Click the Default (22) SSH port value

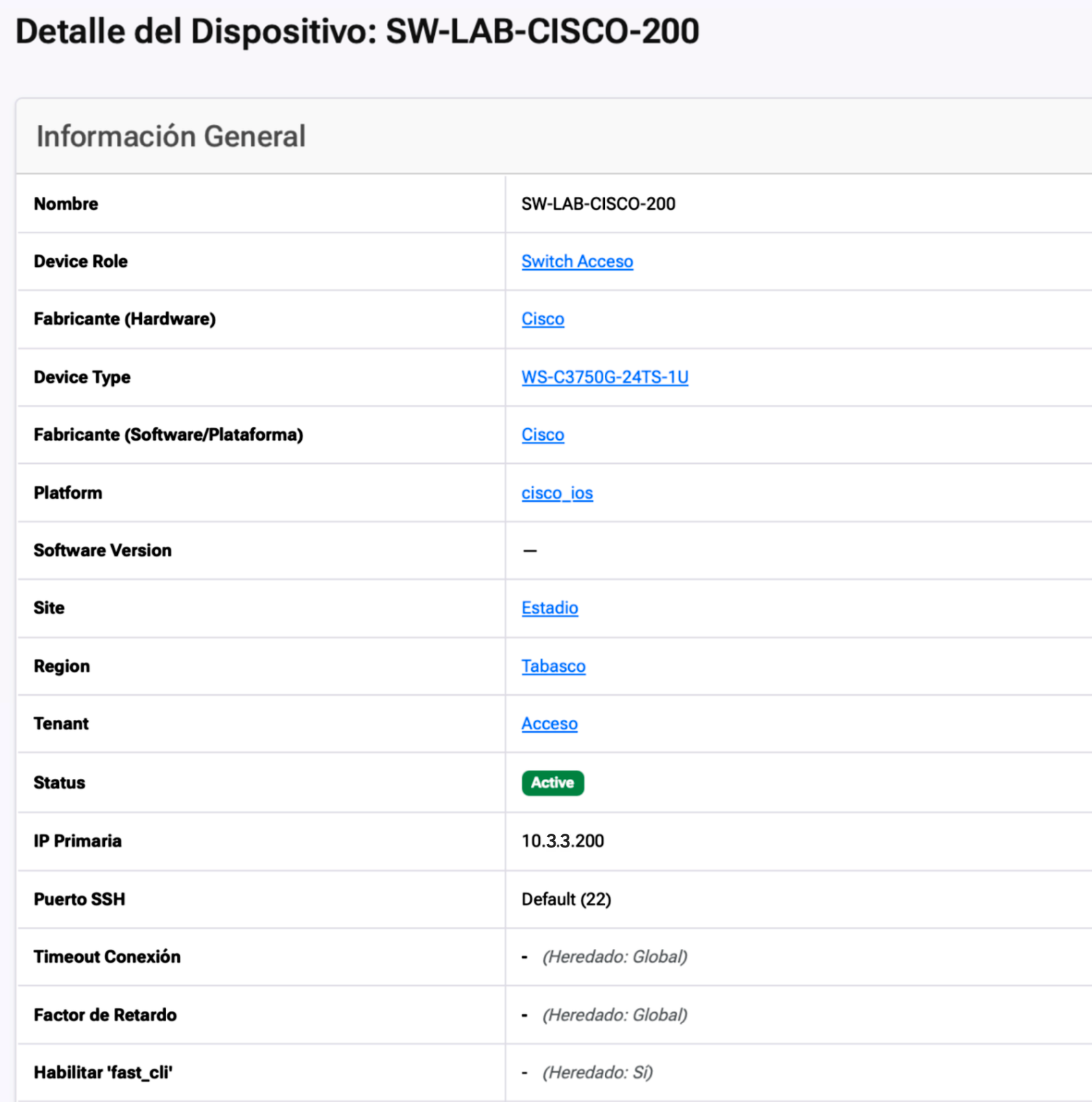(x=566, y=900)
